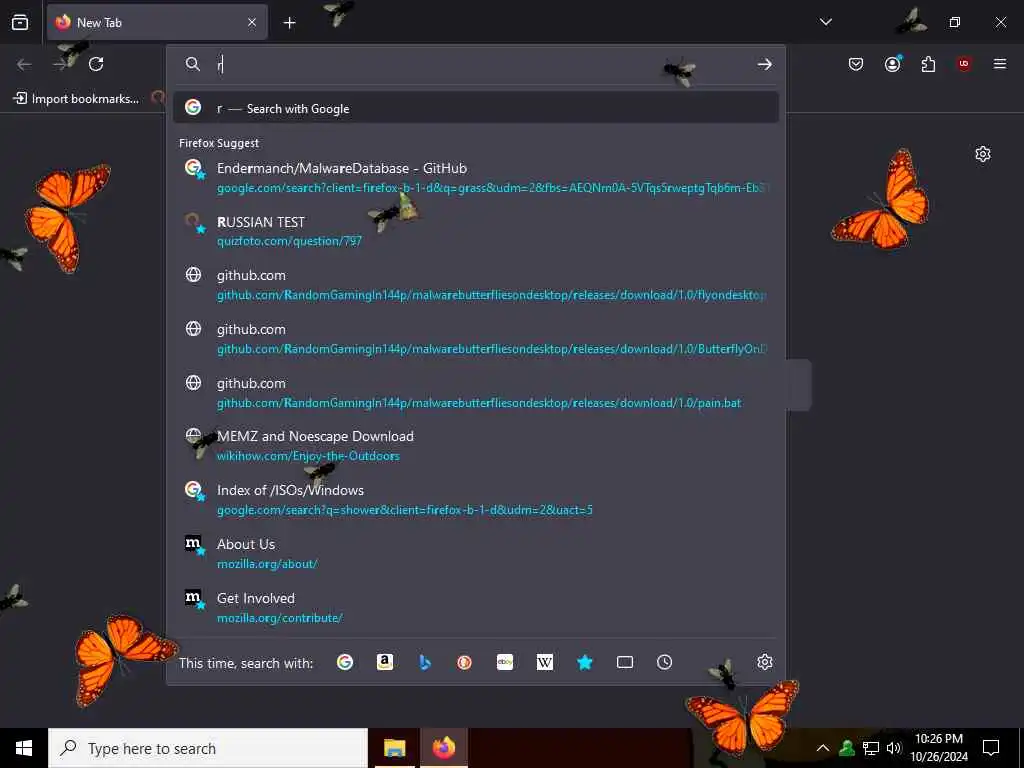Image resolution: width=1024 pixels, height=768 pixels.
Task: Open Firefox View tab list icon
Action: pyautogui.click(x=20, y=22)
